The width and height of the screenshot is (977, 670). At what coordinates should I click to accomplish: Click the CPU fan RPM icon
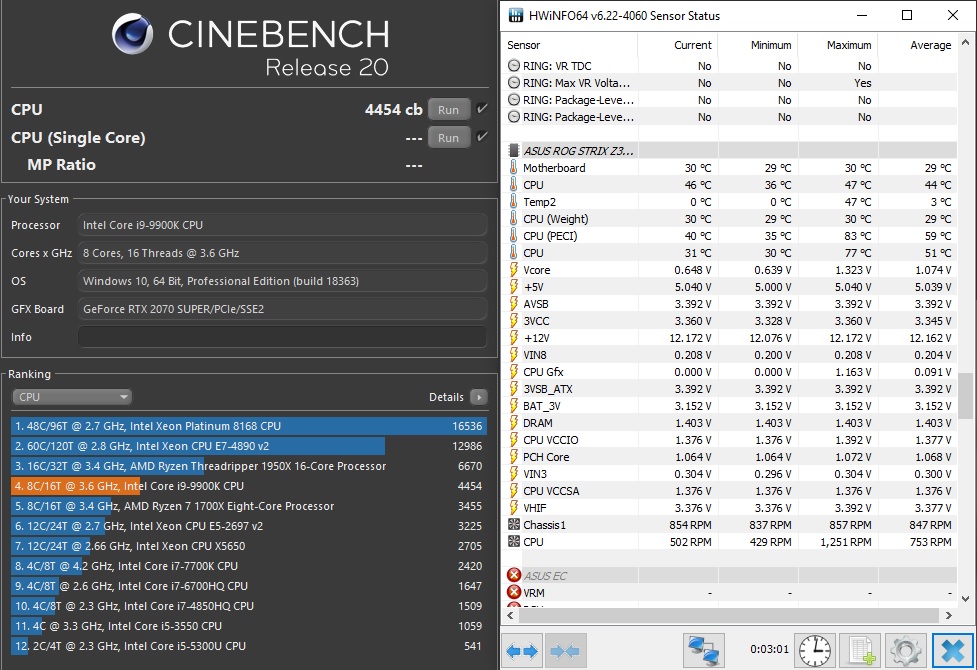point(514,542)
